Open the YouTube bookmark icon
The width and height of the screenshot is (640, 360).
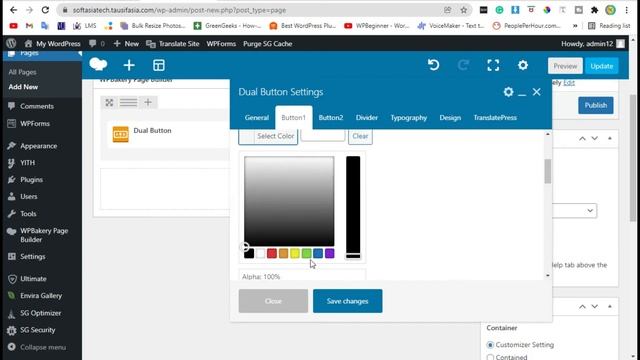click(x=13, y=26)
